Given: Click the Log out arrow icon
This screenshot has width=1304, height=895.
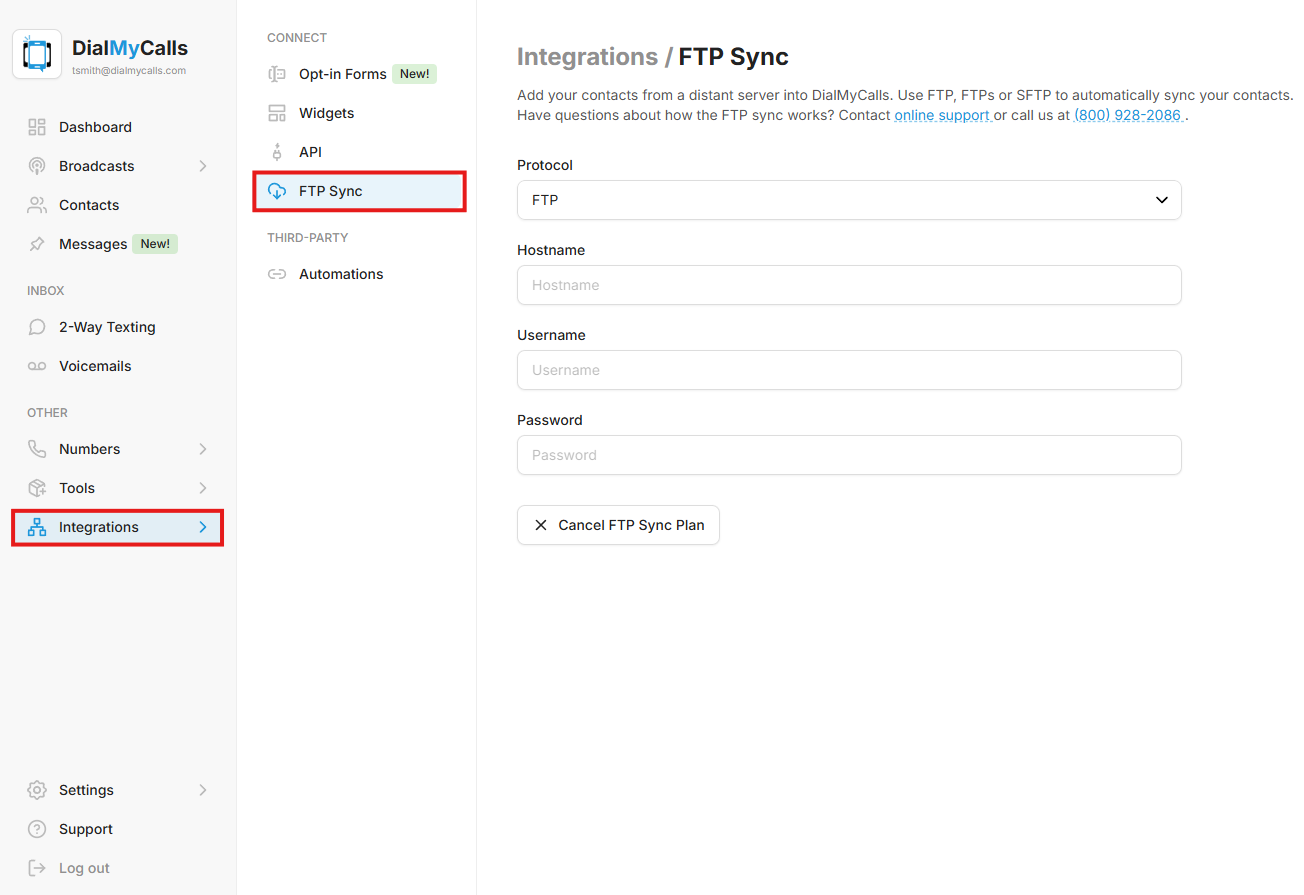Looking at the screenshot, I should (37, 868).
